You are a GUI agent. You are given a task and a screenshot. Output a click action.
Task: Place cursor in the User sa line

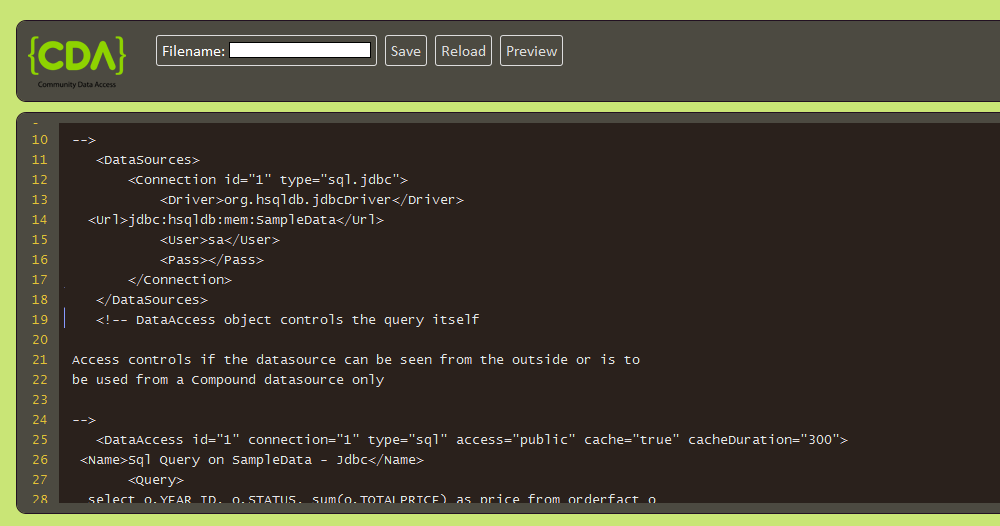[220, 240]
